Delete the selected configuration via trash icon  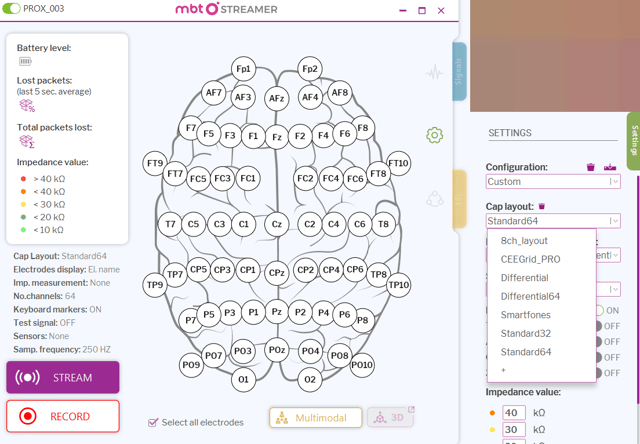(591, 167)
